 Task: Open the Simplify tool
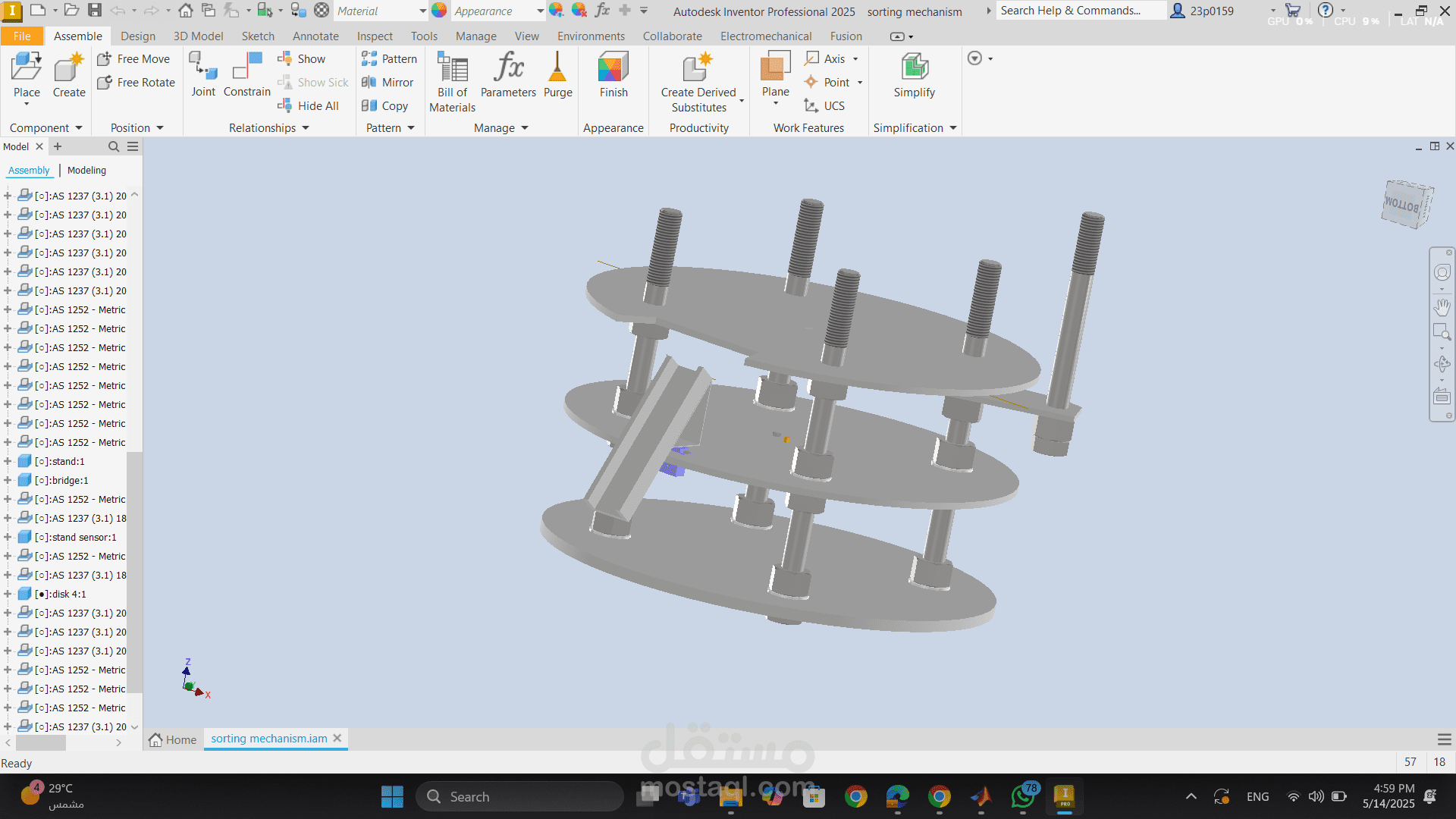click(x=914, y=76)
